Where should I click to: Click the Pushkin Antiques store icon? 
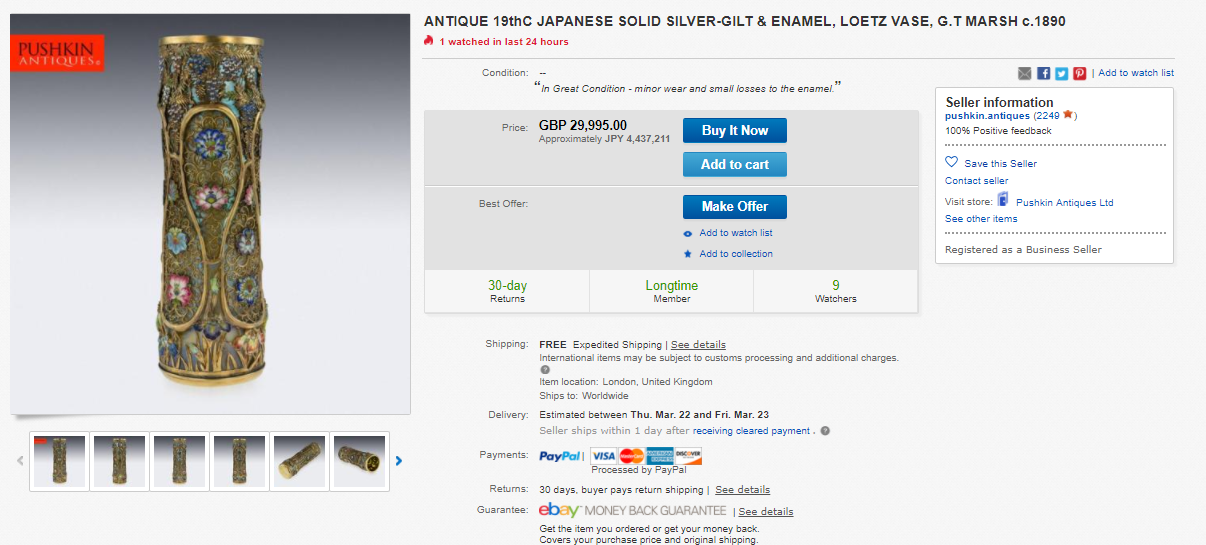[x=1003, y=201]
